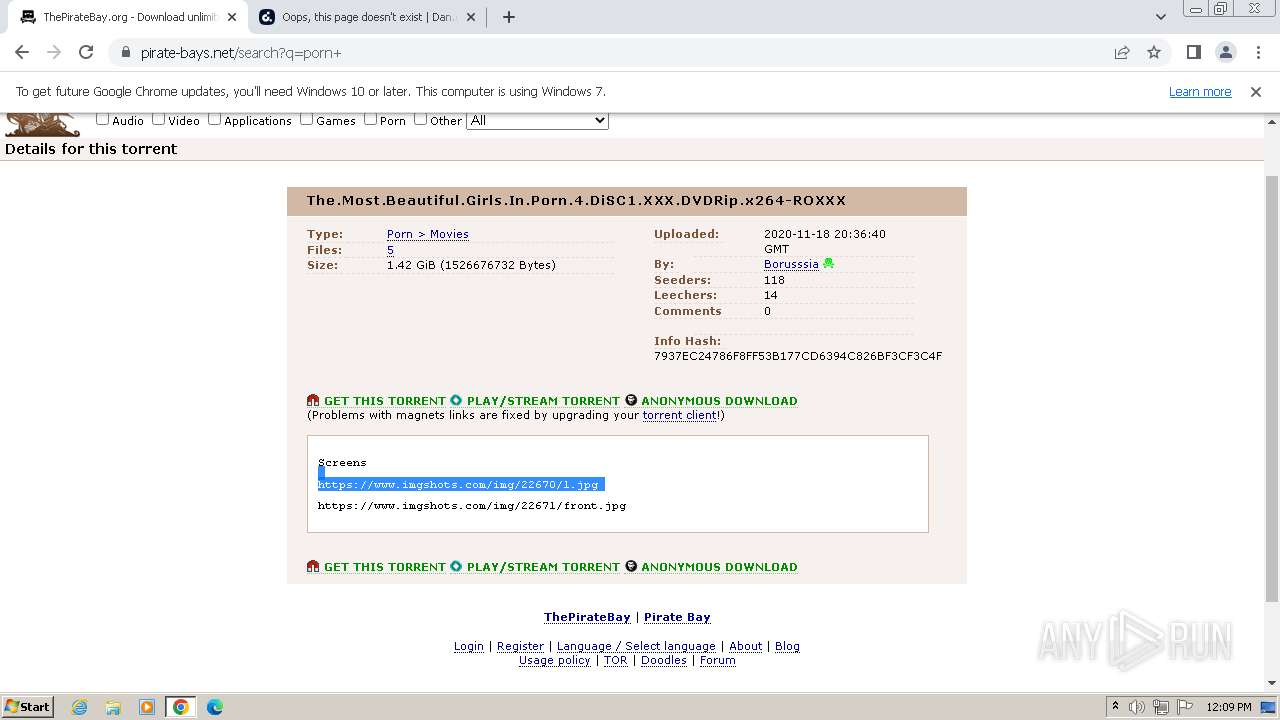Click the volume icon in system tray
Screen dimensions: 1280x720
[x=1136, y=707]
